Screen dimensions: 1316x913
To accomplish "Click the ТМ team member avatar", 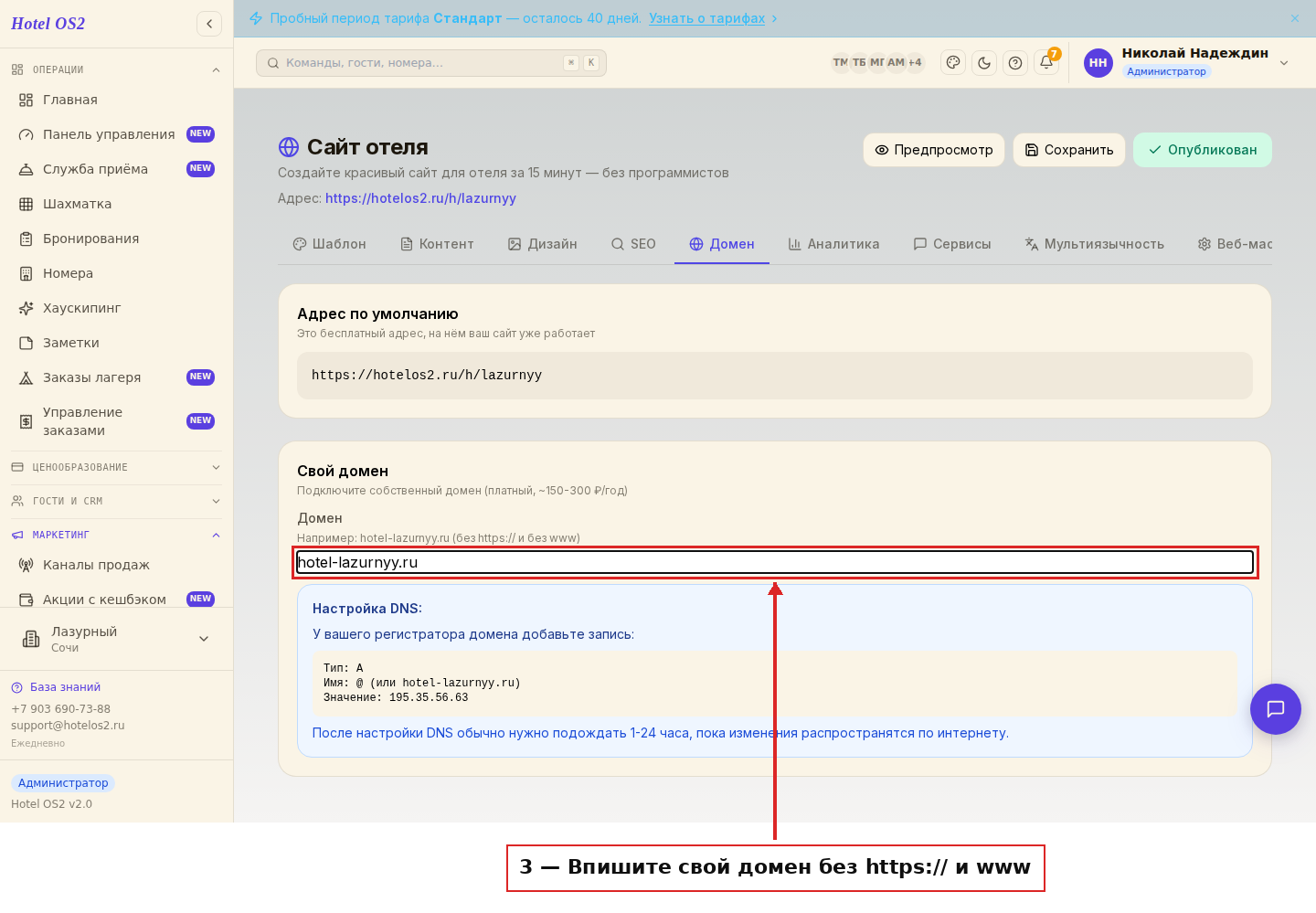I will pyautogui.click(x=840, y=63).
